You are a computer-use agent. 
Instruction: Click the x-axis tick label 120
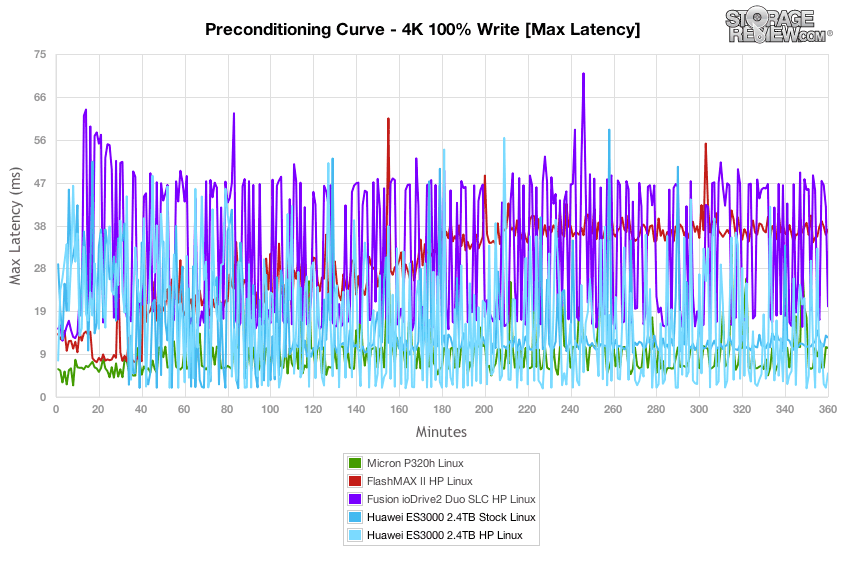point(313,409)
